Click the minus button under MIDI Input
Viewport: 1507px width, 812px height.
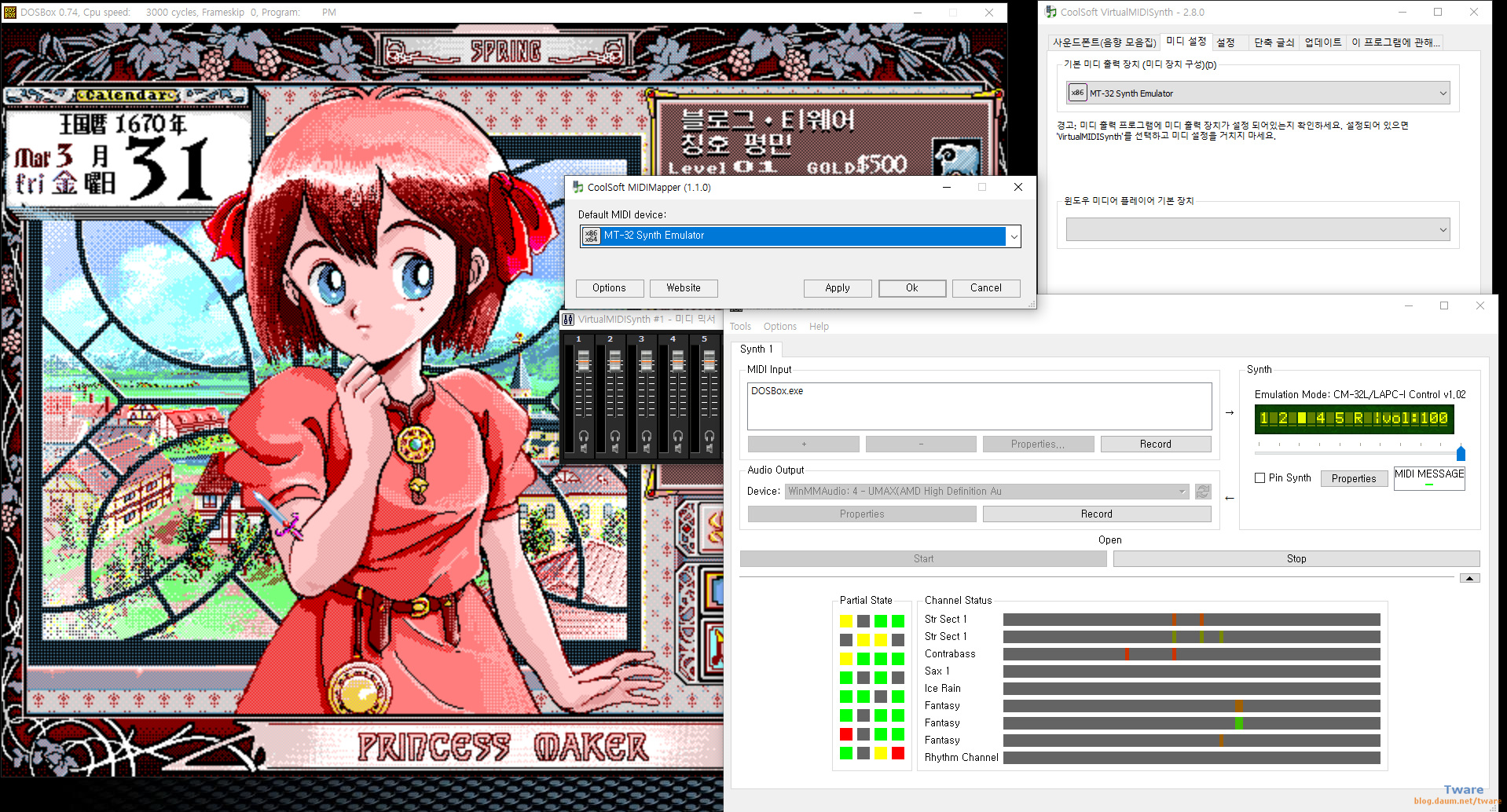921,444
